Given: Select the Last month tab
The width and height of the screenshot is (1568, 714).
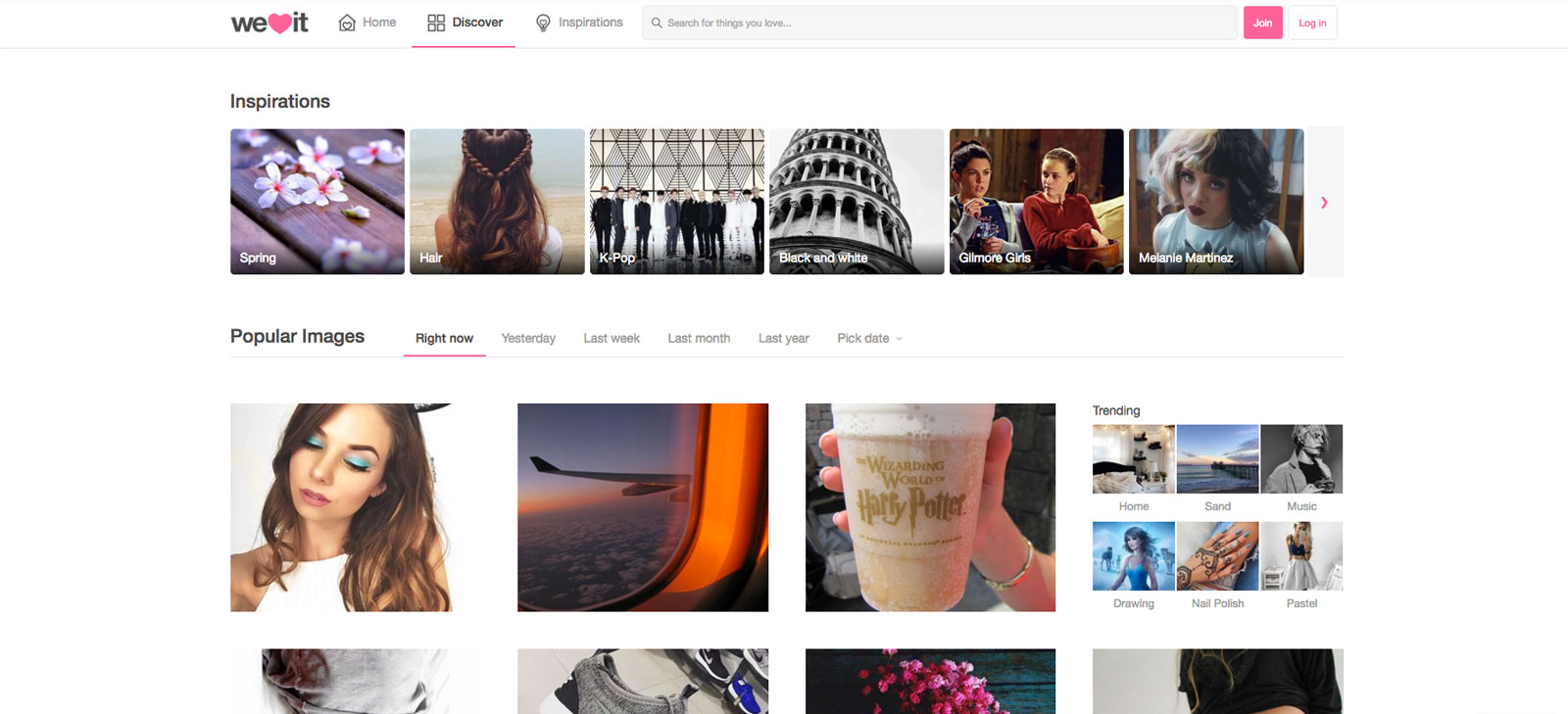Looking at the screenshot, I should (699, 338).
